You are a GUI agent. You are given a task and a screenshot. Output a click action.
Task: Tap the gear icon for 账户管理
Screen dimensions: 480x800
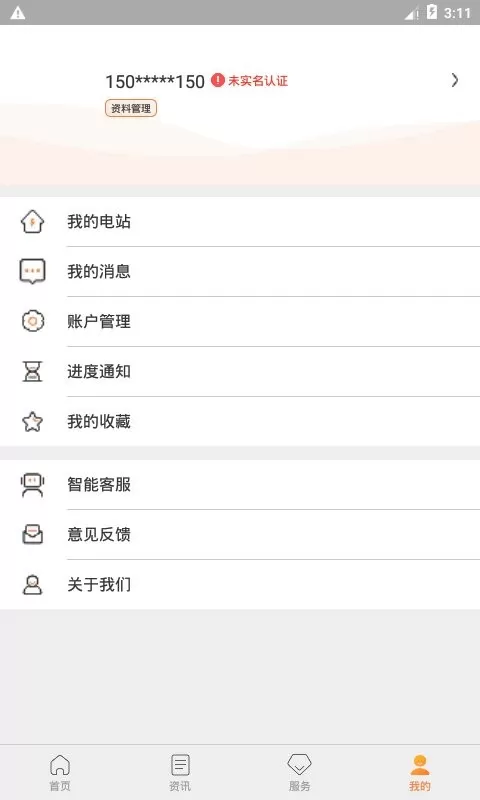(33, 321)
